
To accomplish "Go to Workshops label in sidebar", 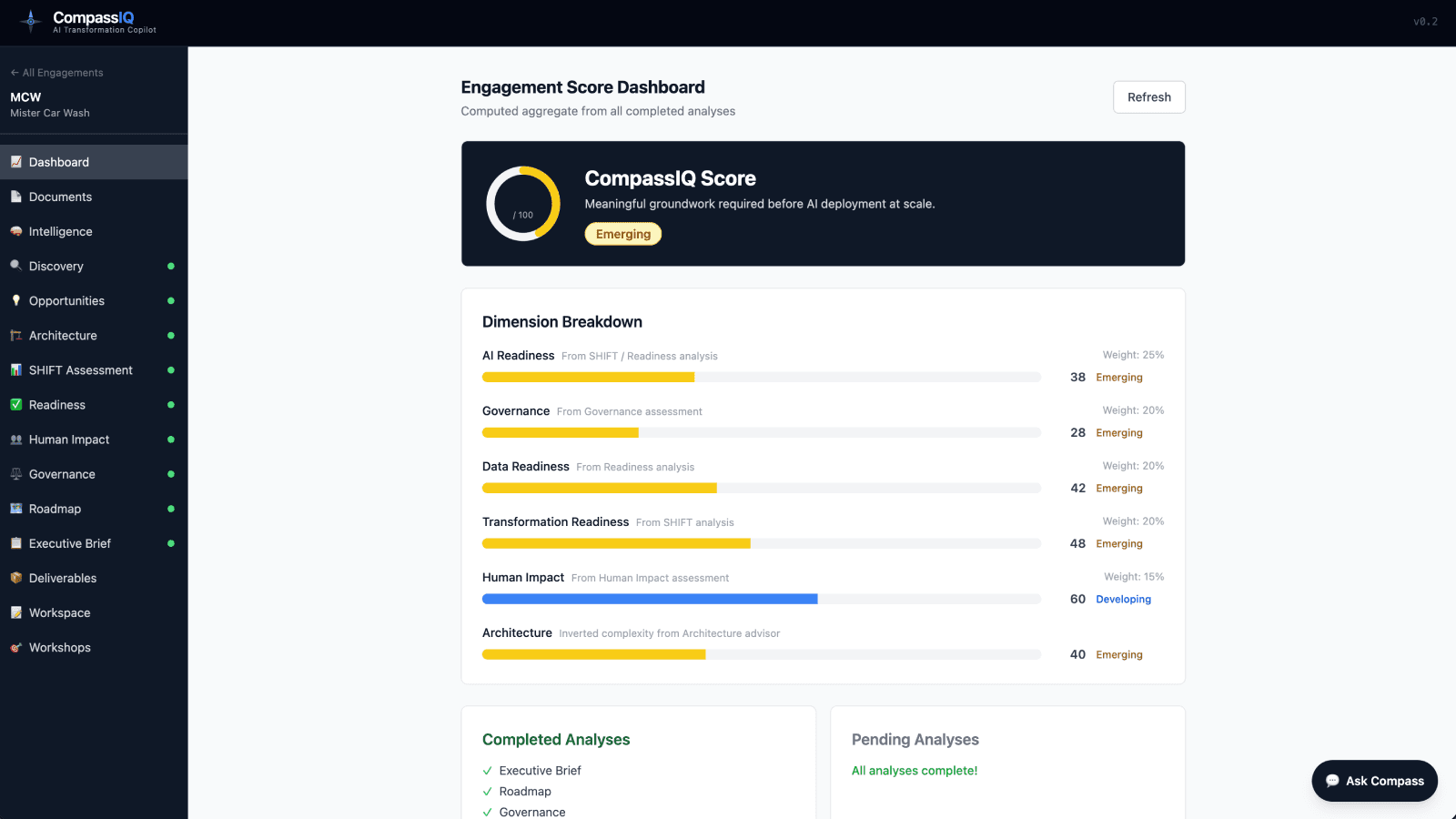I will [x=59, y=647].
